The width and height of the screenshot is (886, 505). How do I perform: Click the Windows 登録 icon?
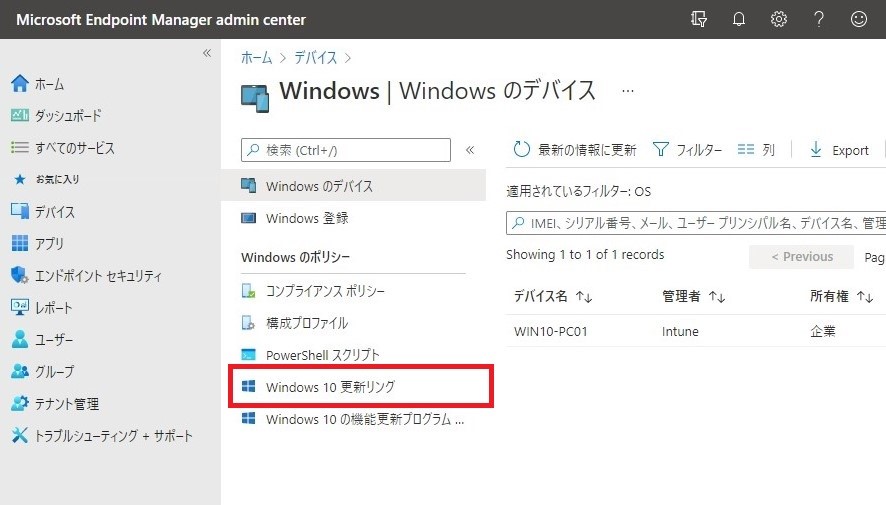[249, 218]
